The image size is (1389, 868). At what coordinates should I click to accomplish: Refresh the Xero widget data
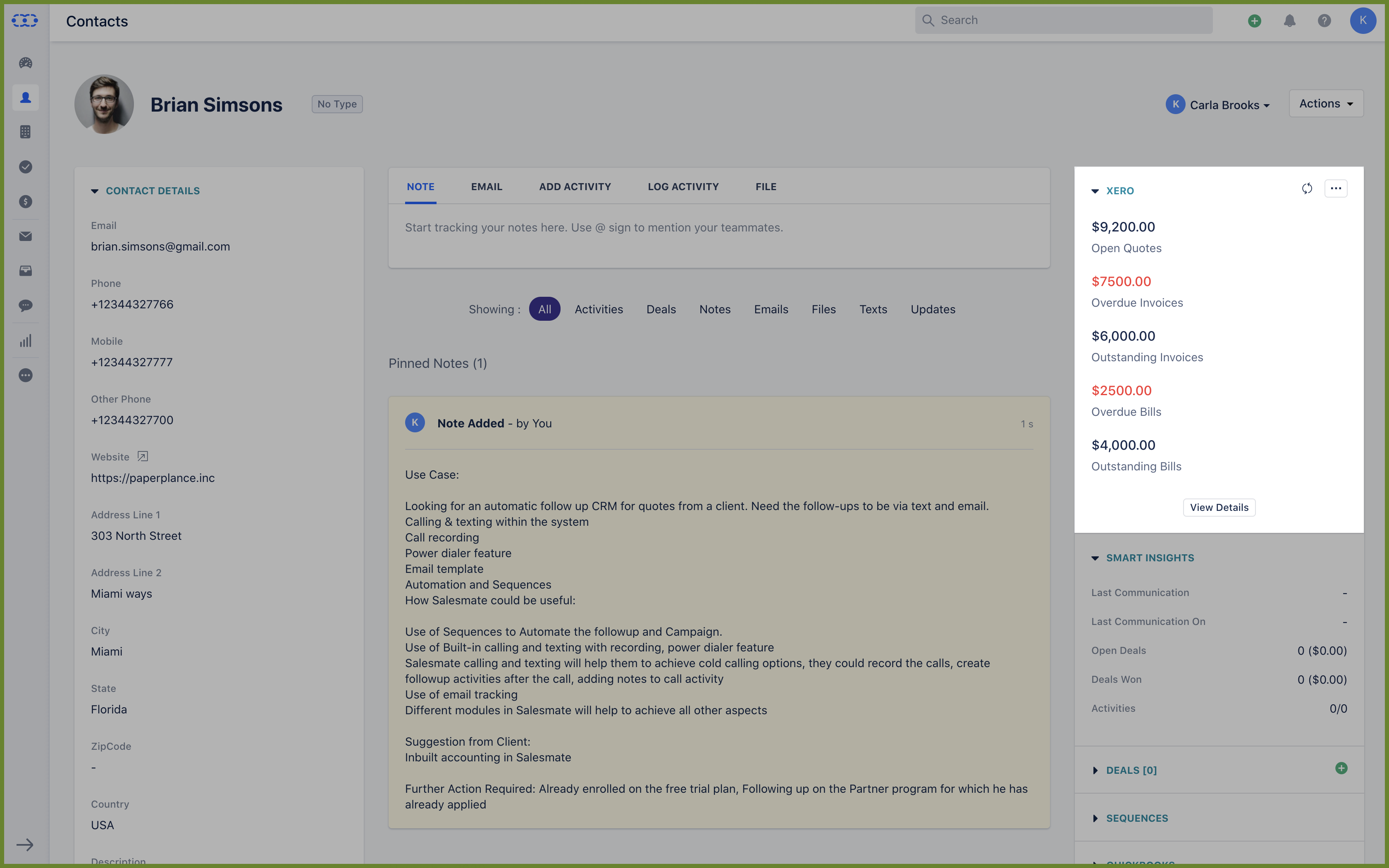click(x=1307, y=189)
